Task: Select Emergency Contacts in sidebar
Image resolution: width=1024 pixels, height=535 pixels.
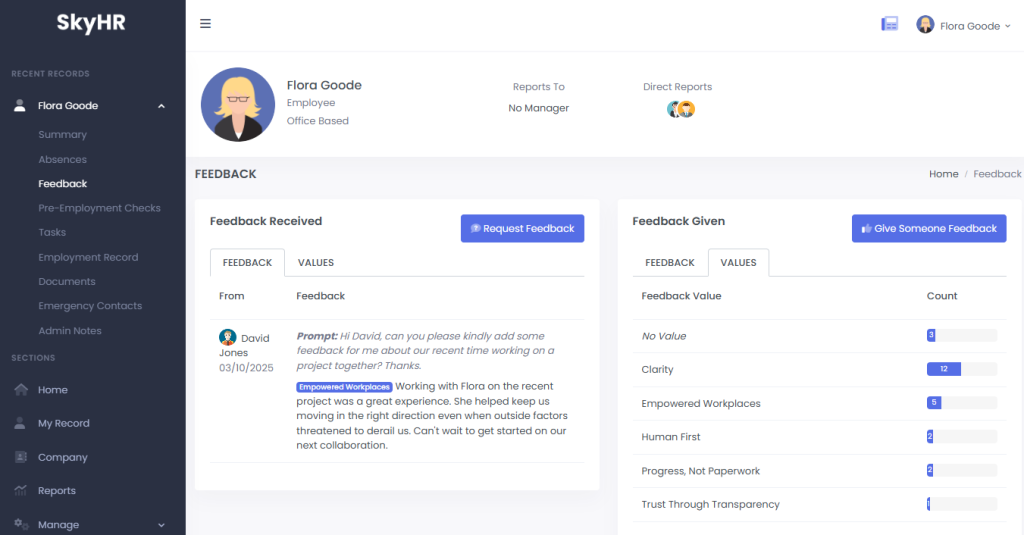Action: pos(90,306)
